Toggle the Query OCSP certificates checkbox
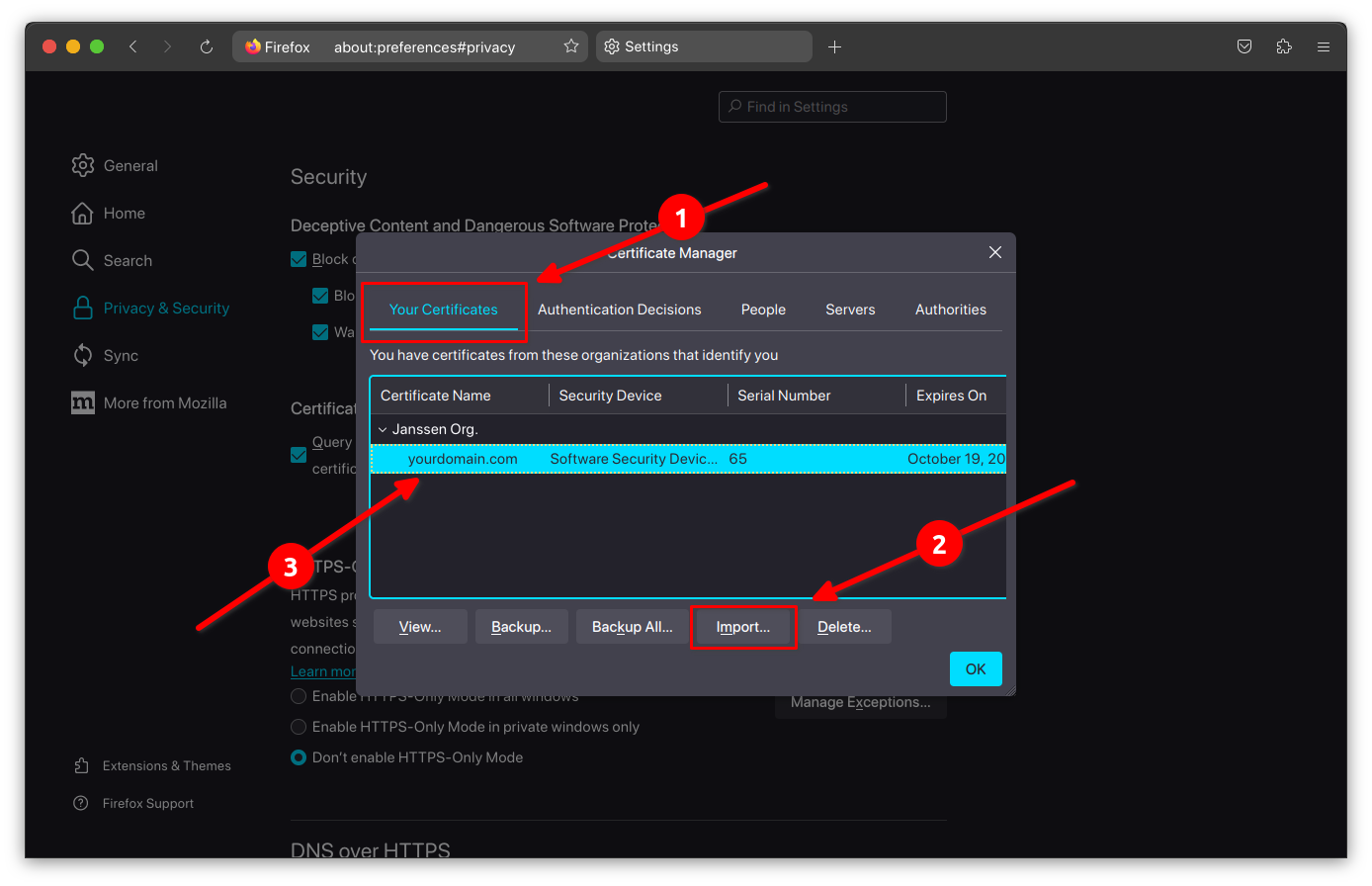The height and width of the screenshot is (886, 1372). coord(299,455)
